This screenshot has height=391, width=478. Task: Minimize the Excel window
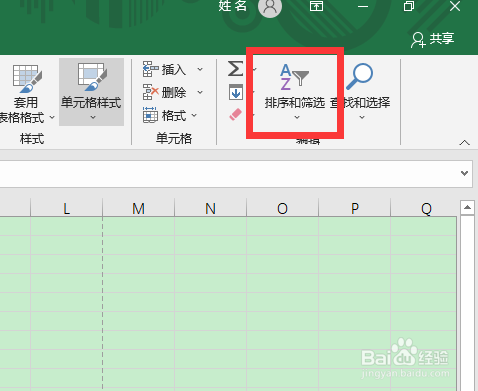(363, 6)
